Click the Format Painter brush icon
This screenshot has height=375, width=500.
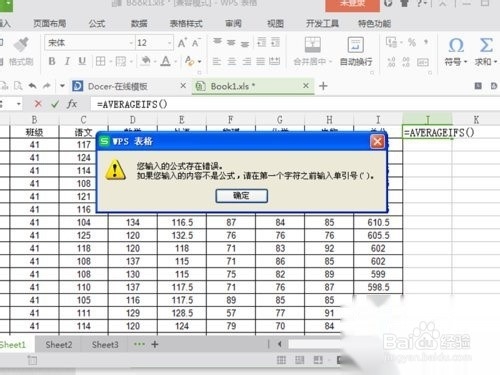(21, 44)
